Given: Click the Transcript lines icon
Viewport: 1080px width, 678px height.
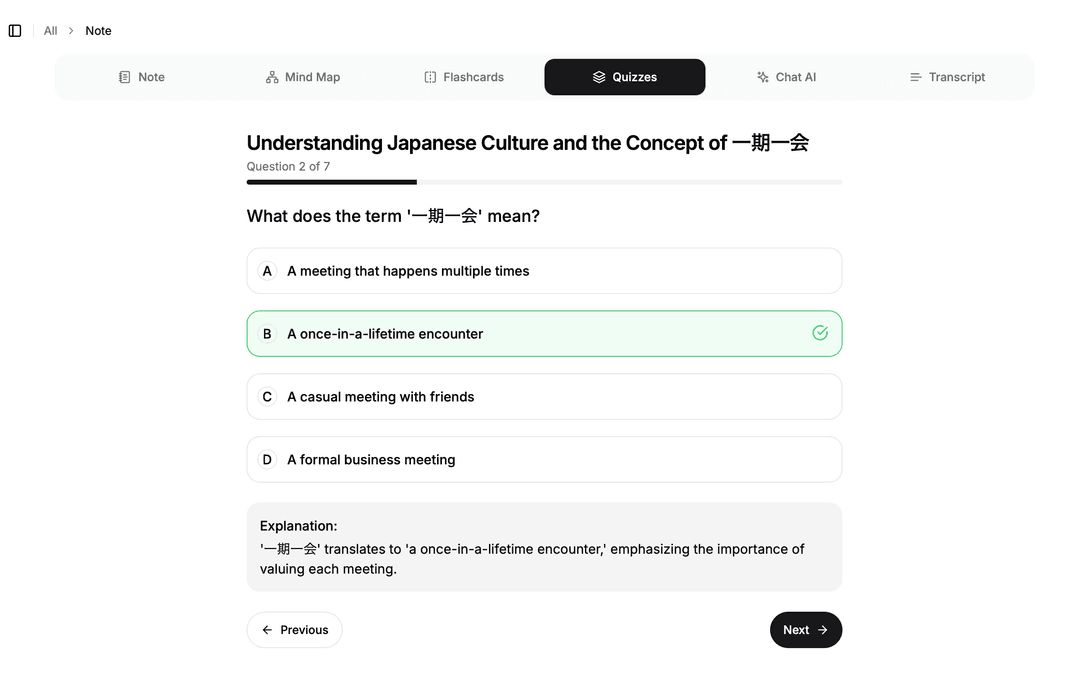Looking at the screenshot, I should point(915,77).
